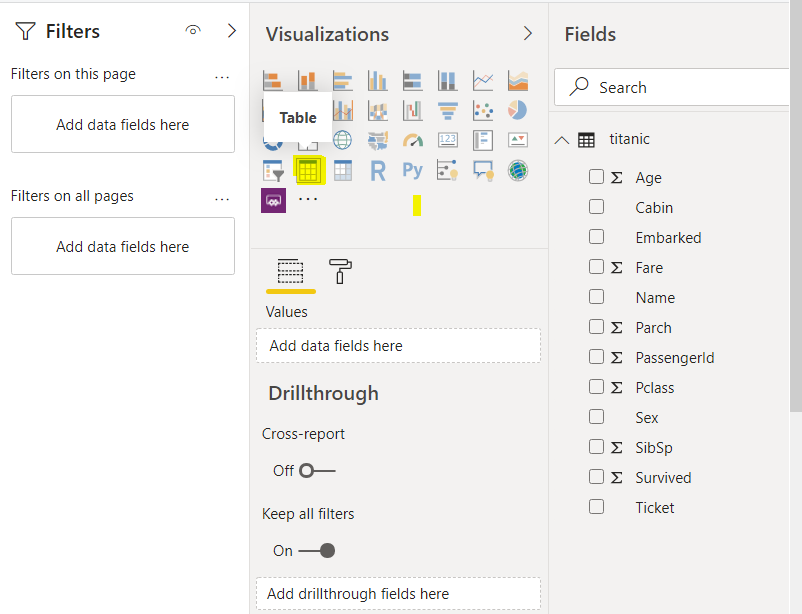
Task: Select the Line chart visual
Action: click(482, 80)
